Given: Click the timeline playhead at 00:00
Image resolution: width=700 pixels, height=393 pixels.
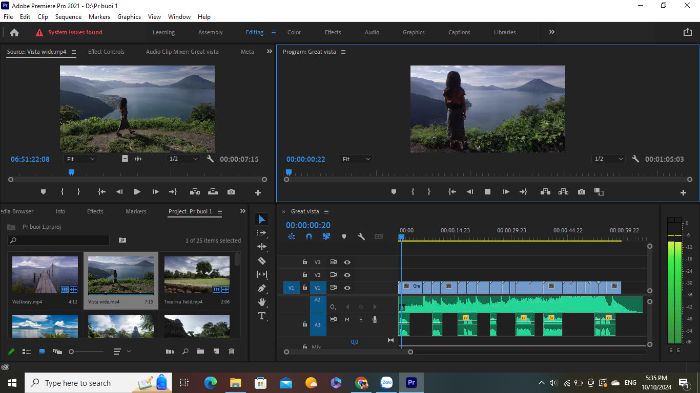Looking at the screenshot, I should click(401, 237).
